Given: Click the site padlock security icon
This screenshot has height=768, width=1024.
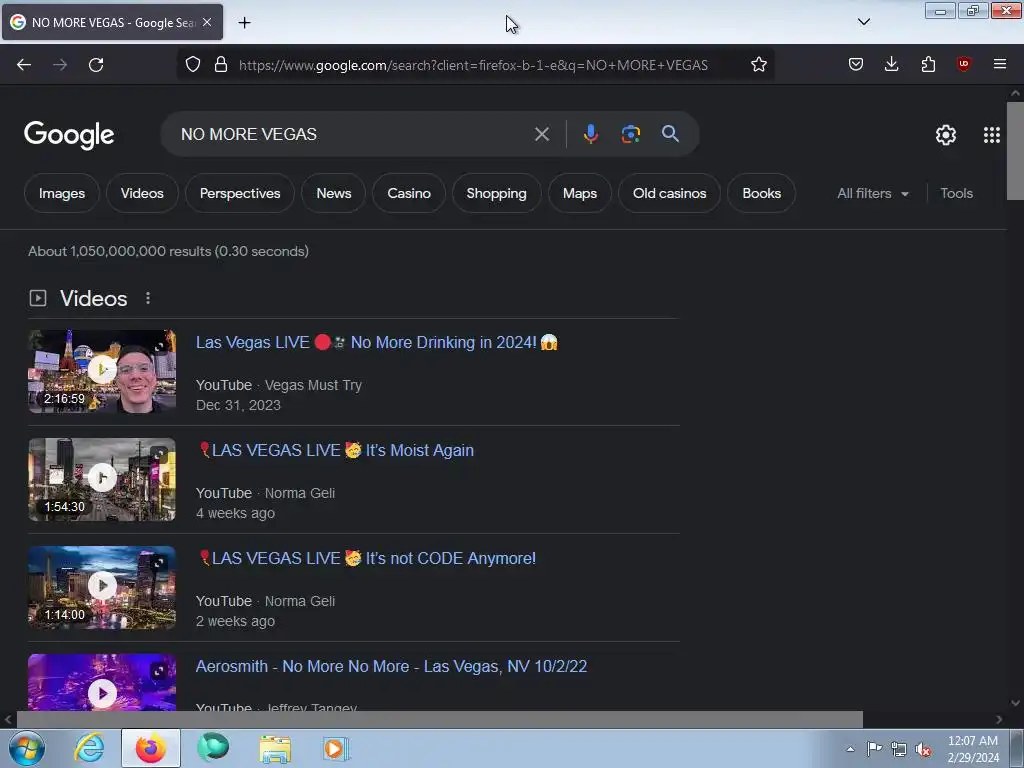Looking at the screenshot, I should pyautogui.click(x=221, y=65).
